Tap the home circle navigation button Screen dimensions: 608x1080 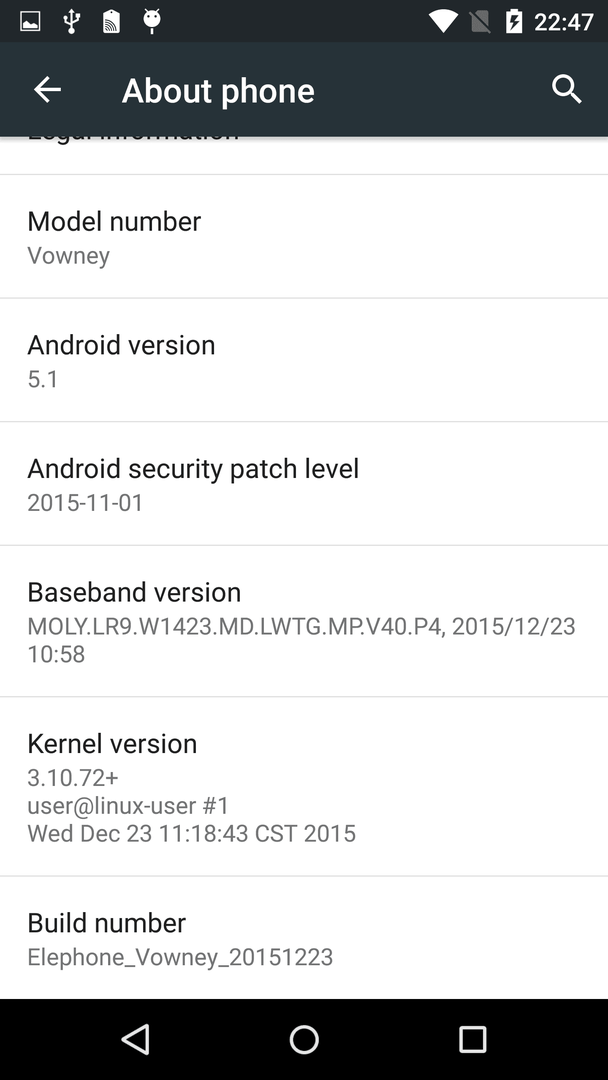pyautogui.click(x=304, y=1039)
